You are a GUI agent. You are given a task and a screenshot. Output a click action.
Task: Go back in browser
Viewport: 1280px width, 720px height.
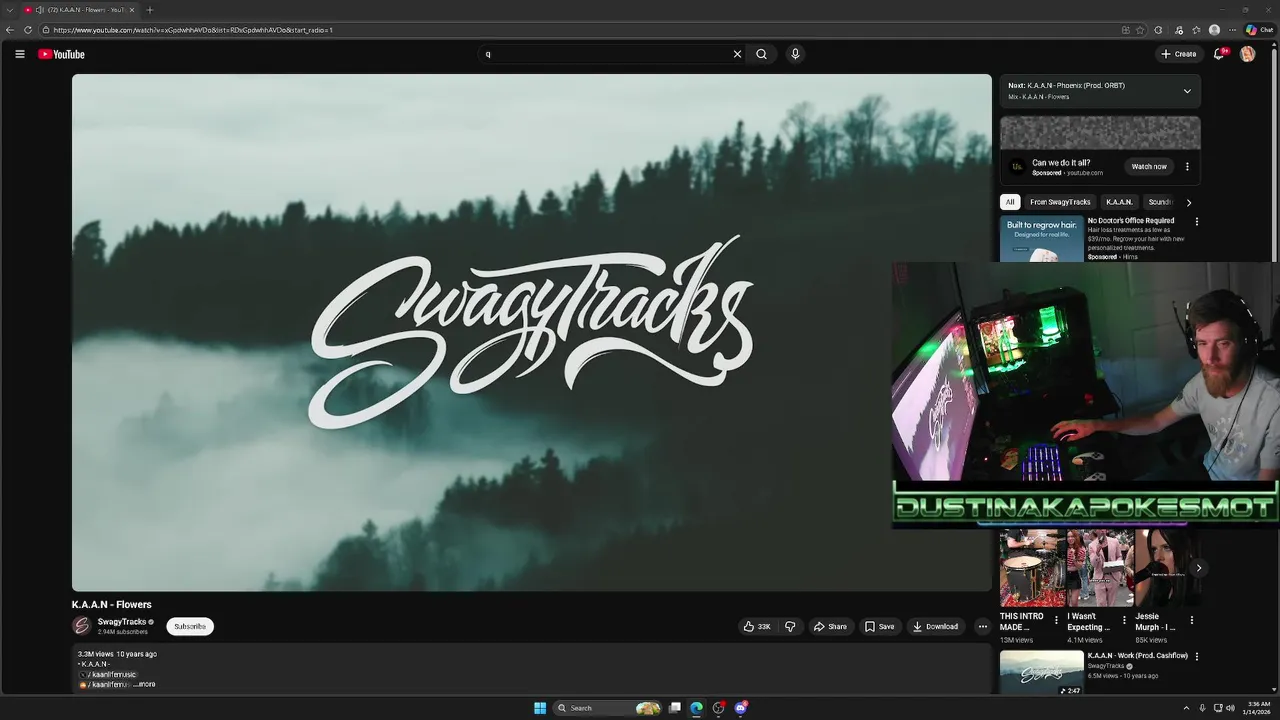click(11, 30)
